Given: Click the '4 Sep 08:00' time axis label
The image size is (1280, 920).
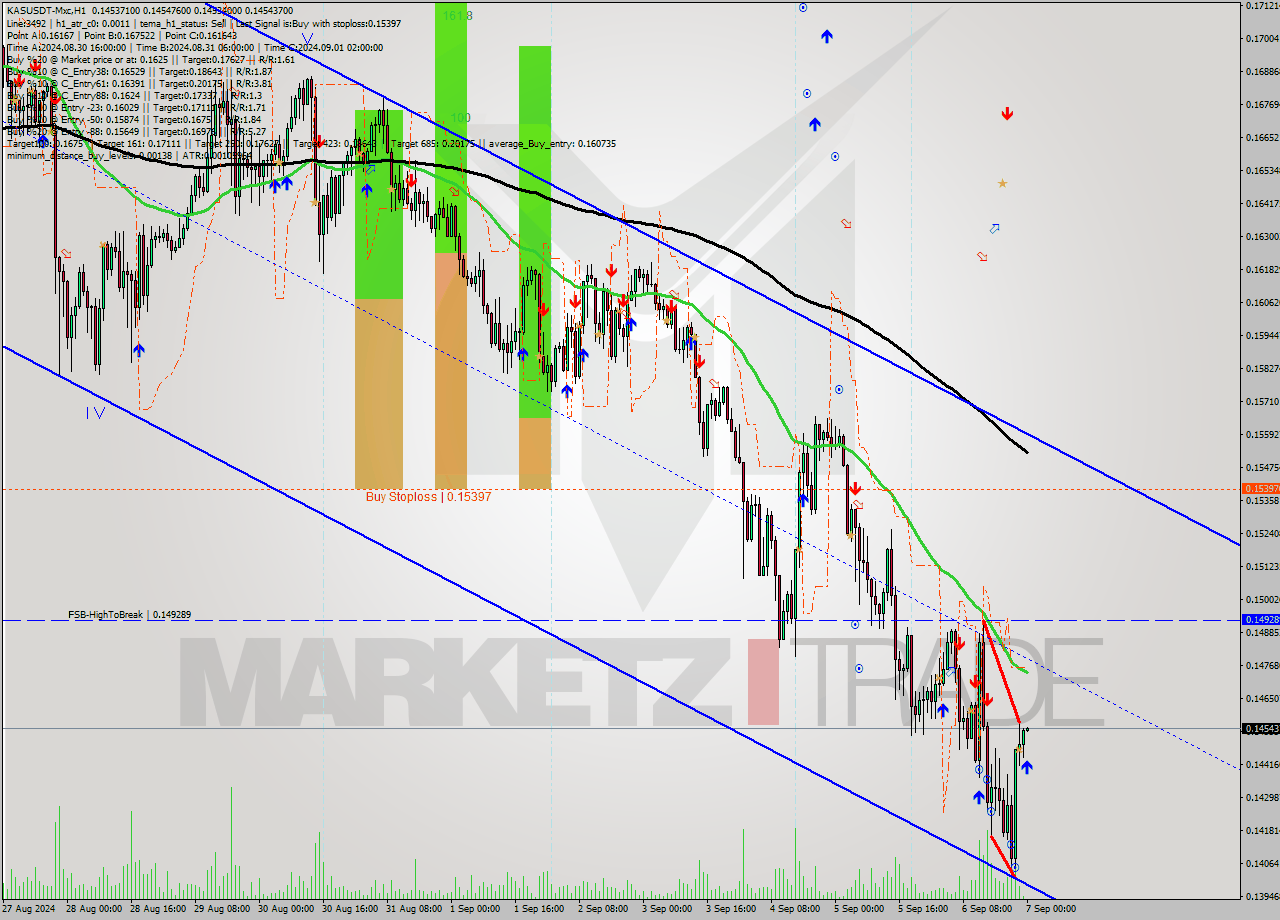Looking at the screenshot, I should pos(796,909).
